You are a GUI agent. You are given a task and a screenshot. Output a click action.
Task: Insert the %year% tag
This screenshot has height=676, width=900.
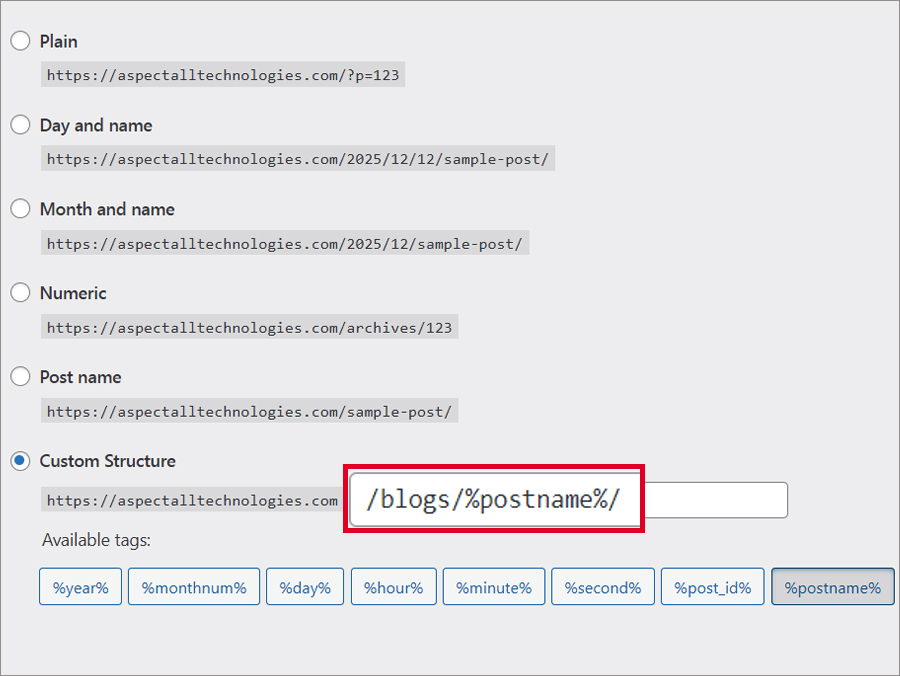(x=80, y=588)
